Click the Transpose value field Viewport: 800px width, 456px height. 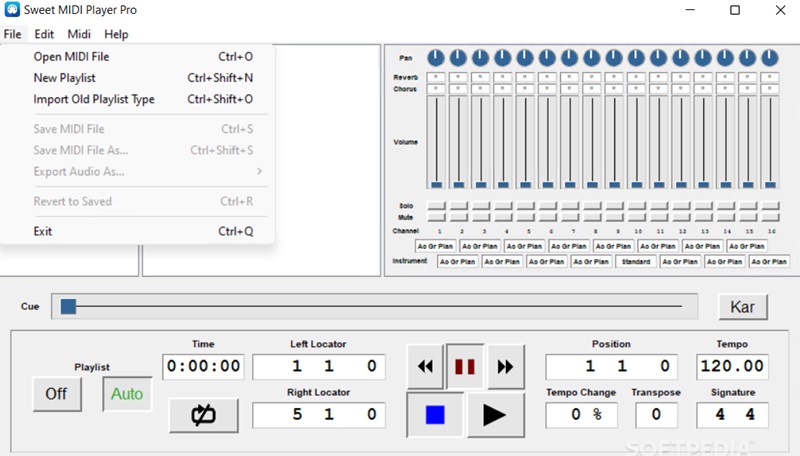click(x=657, y=415)
